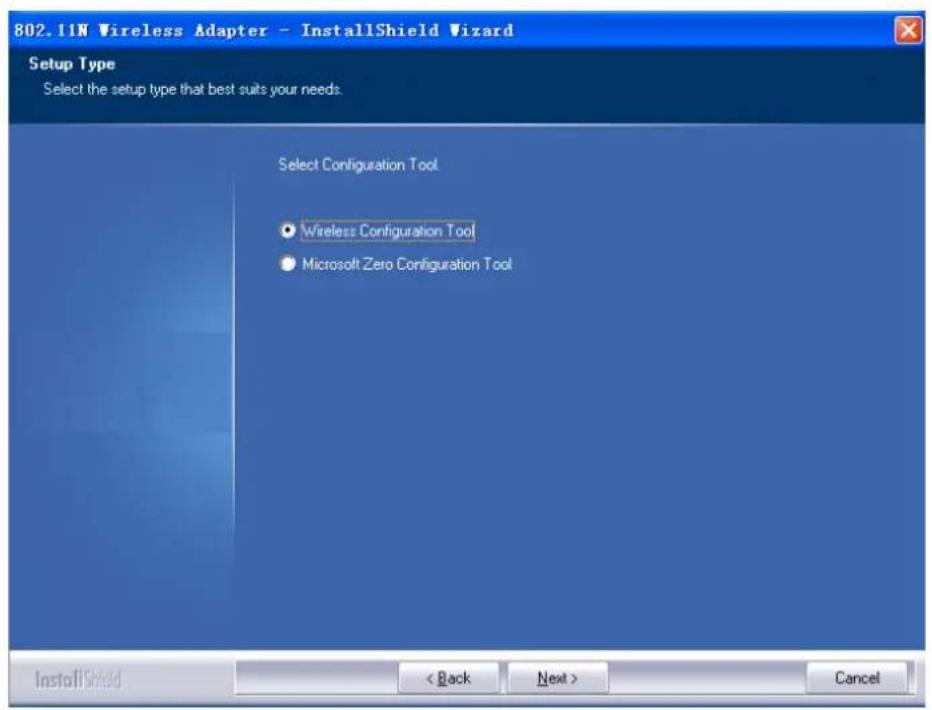This screenshot has height=710, width=932.
Task: Cancel the installation wizard
Action: 857,678
